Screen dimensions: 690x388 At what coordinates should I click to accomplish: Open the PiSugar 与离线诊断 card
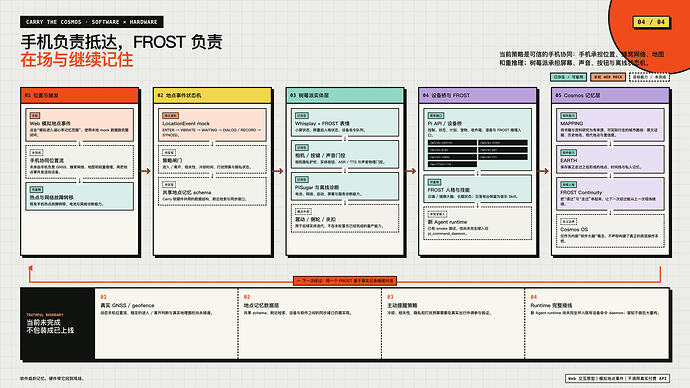(345, 186)
